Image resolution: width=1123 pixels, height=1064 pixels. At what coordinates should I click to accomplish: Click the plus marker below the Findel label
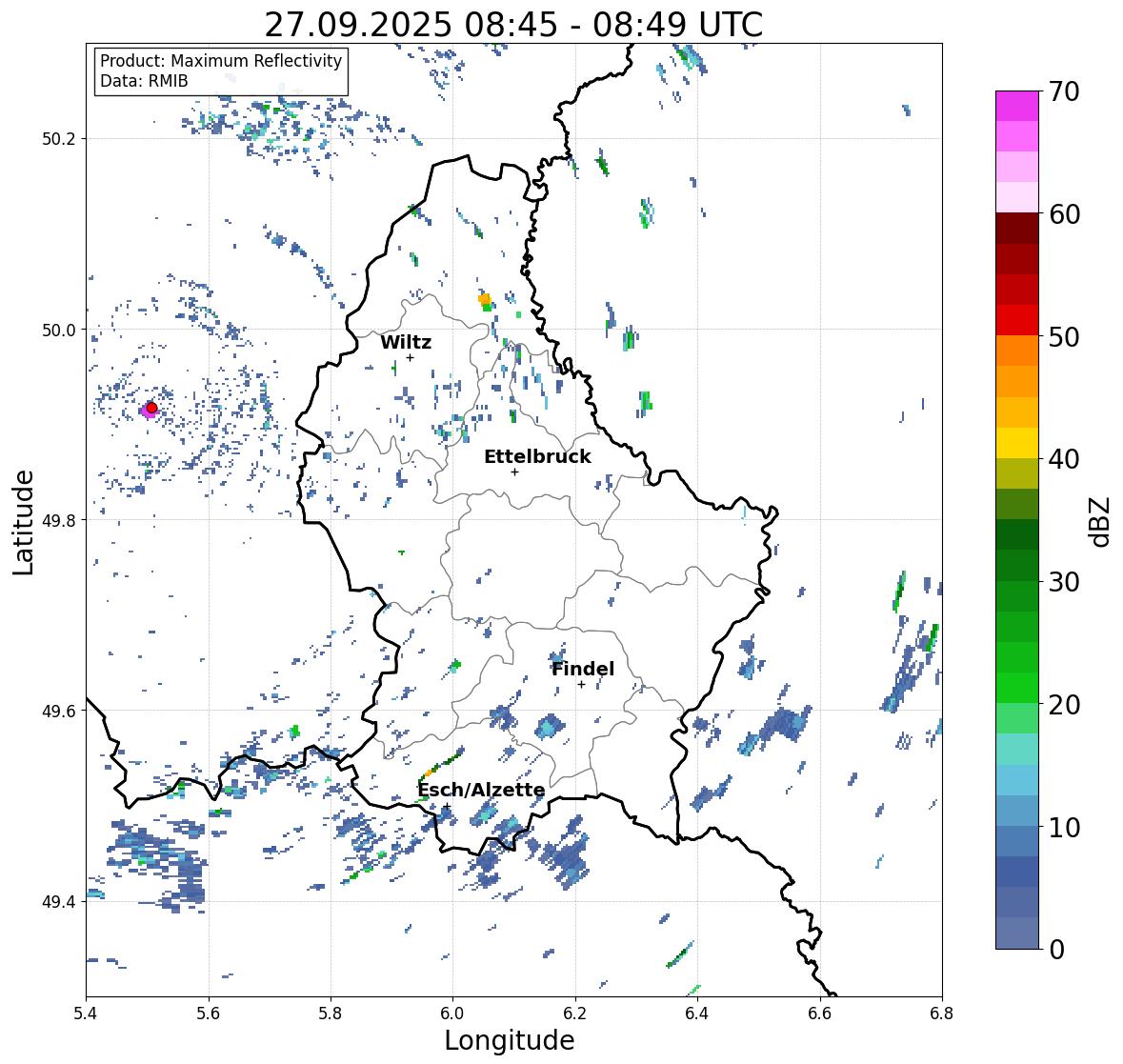[x=582, y=685]
